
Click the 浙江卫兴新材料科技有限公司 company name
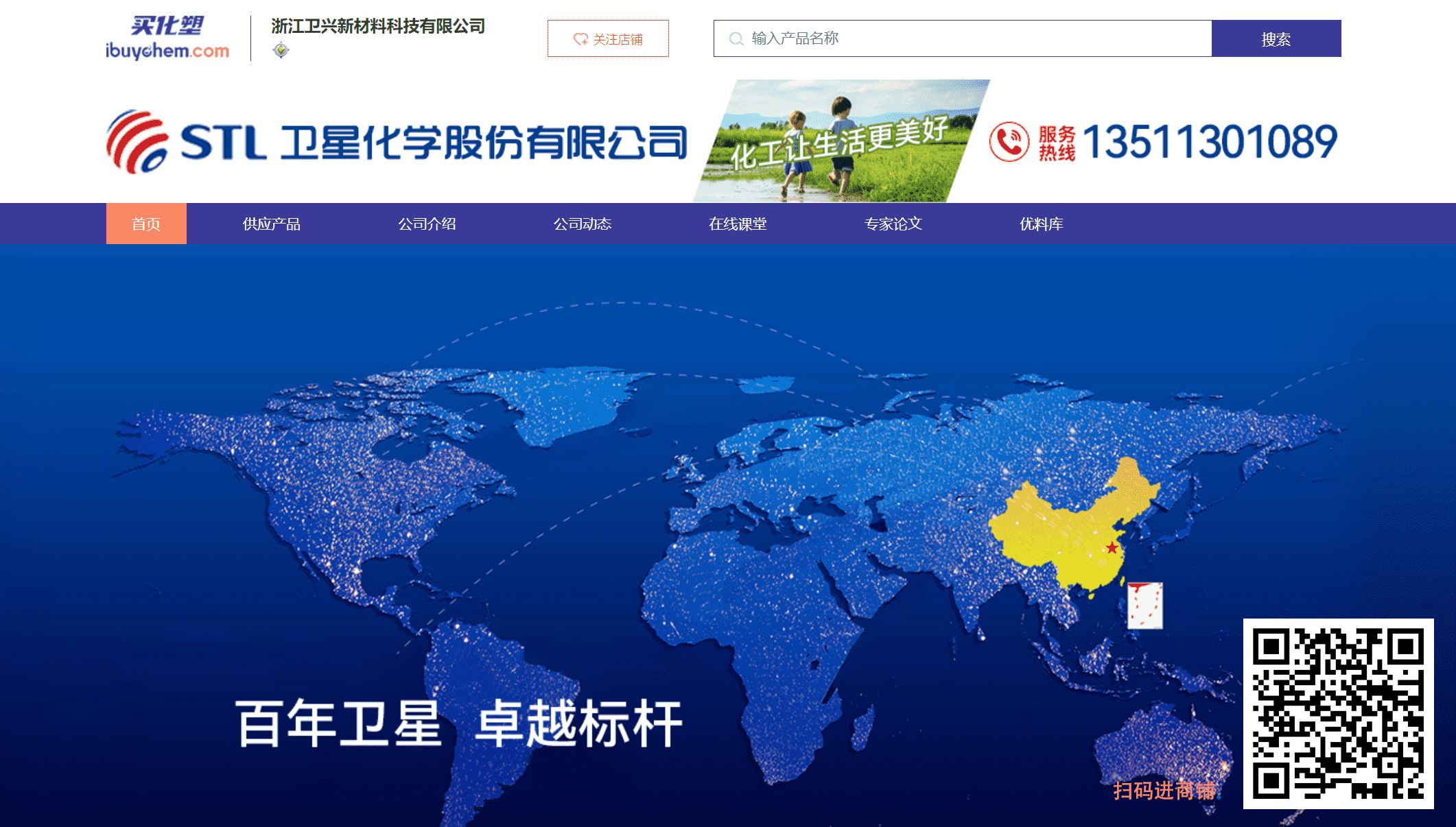(377, 26)
